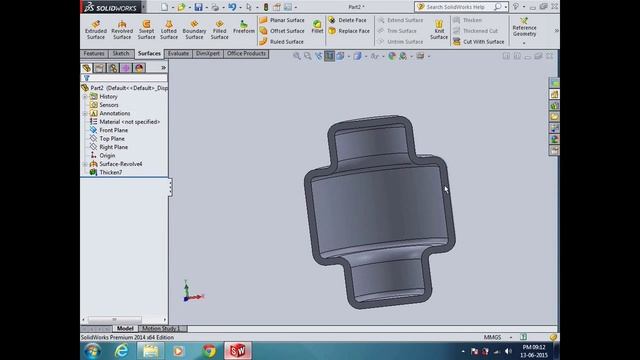This screenshot has height=360, width=640.
Task: Click the Cut With Surface command
Action: click(x=479, y=42)
